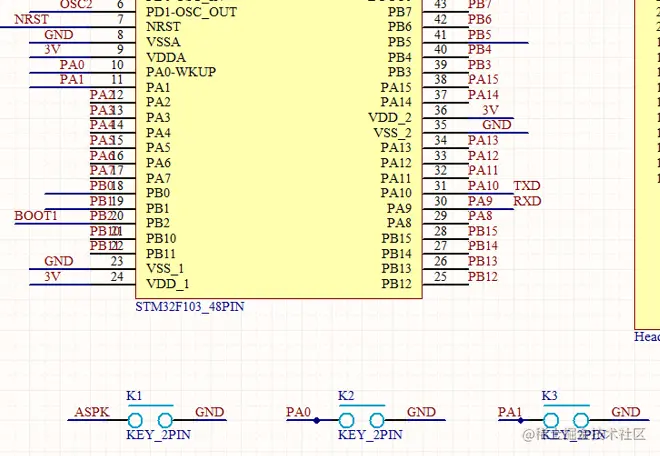The height and width of the screenshot is (456, 660).
Task: Select the PA0-WKUP pin name
Action: [181, 72]
